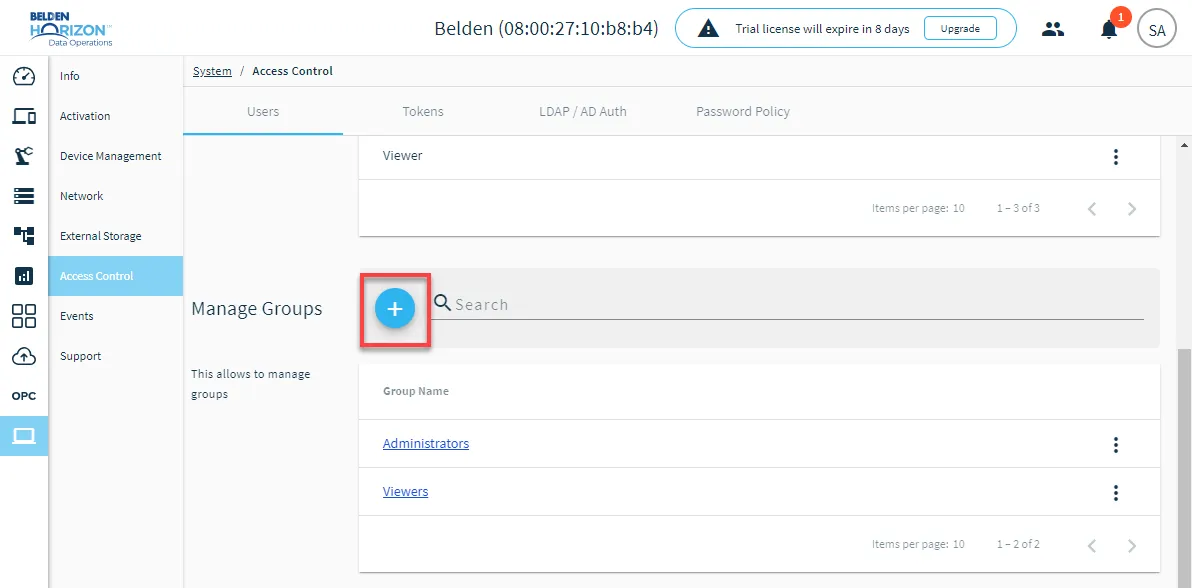Go to next page in groups table
Viewport: 1192px width, 588px height.
pyautogui.click(x=1131, y=545)
